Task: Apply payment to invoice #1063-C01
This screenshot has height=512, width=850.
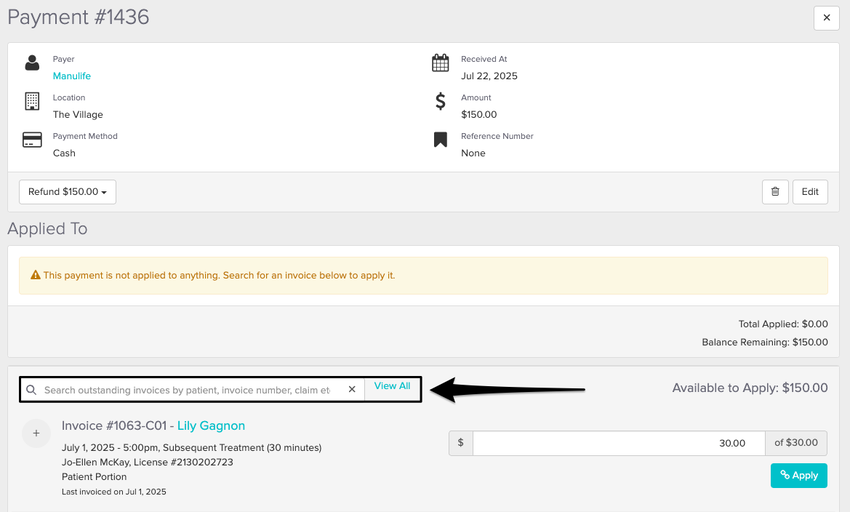Action: 799,476
